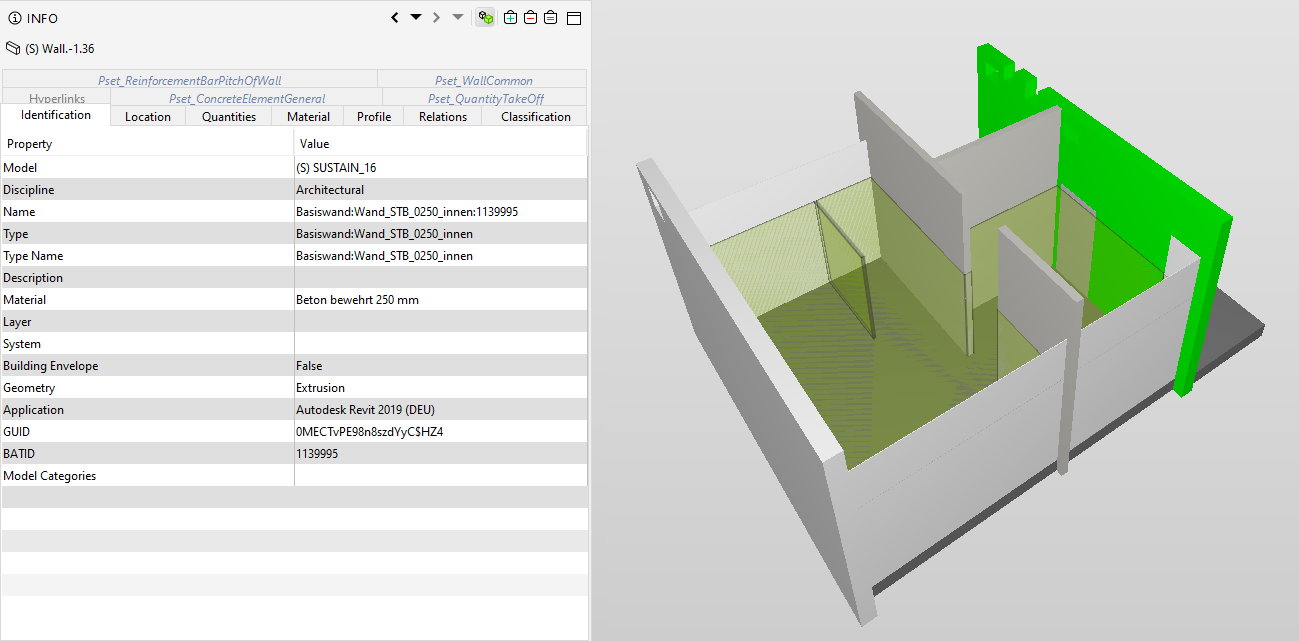This screenshot has height=641, width=1299.
Task: Set selection basket with equals icon
Action: coord(550,18)
